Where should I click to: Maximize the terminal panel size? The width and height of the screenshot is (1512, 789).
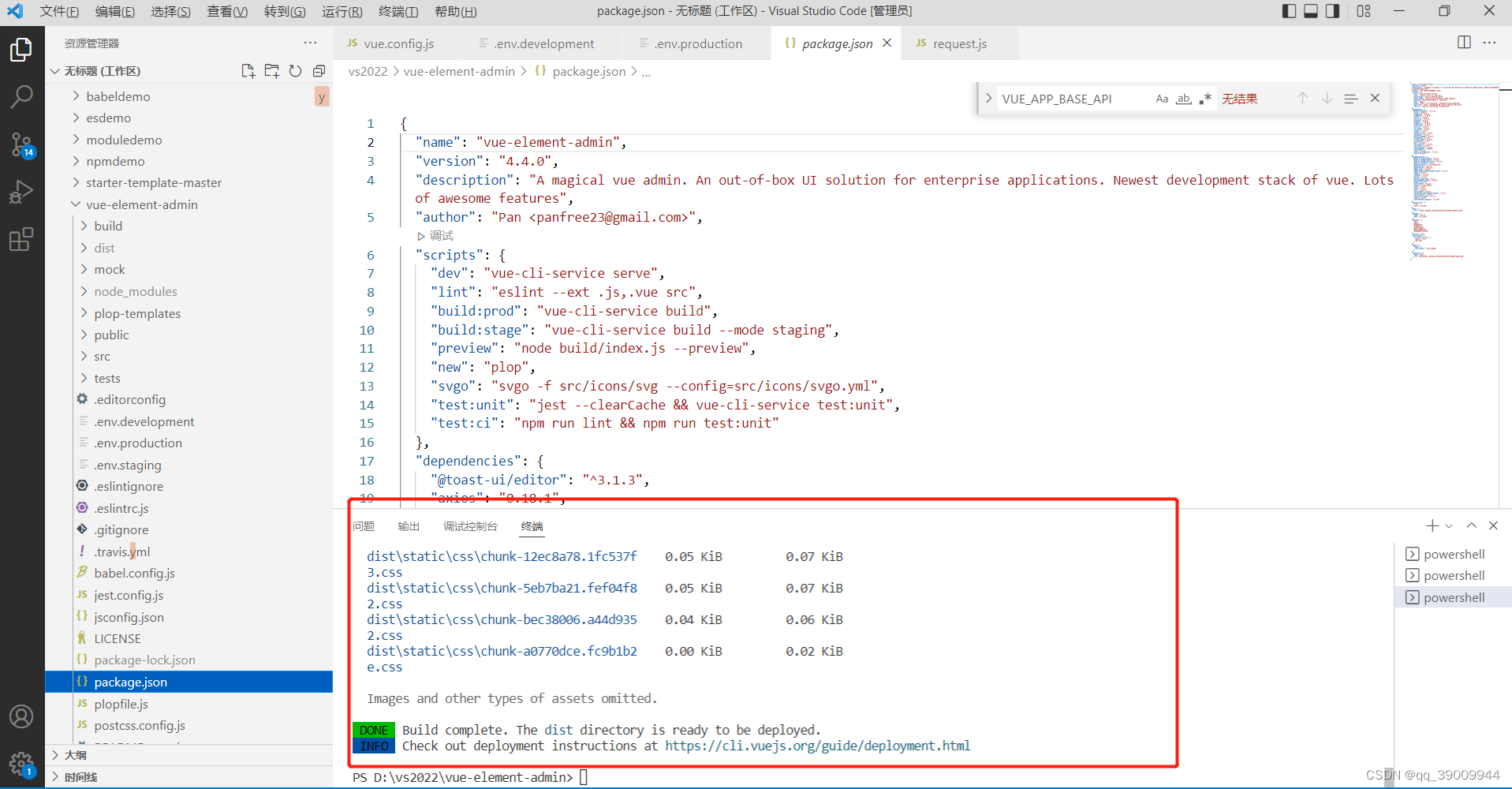1471,525
